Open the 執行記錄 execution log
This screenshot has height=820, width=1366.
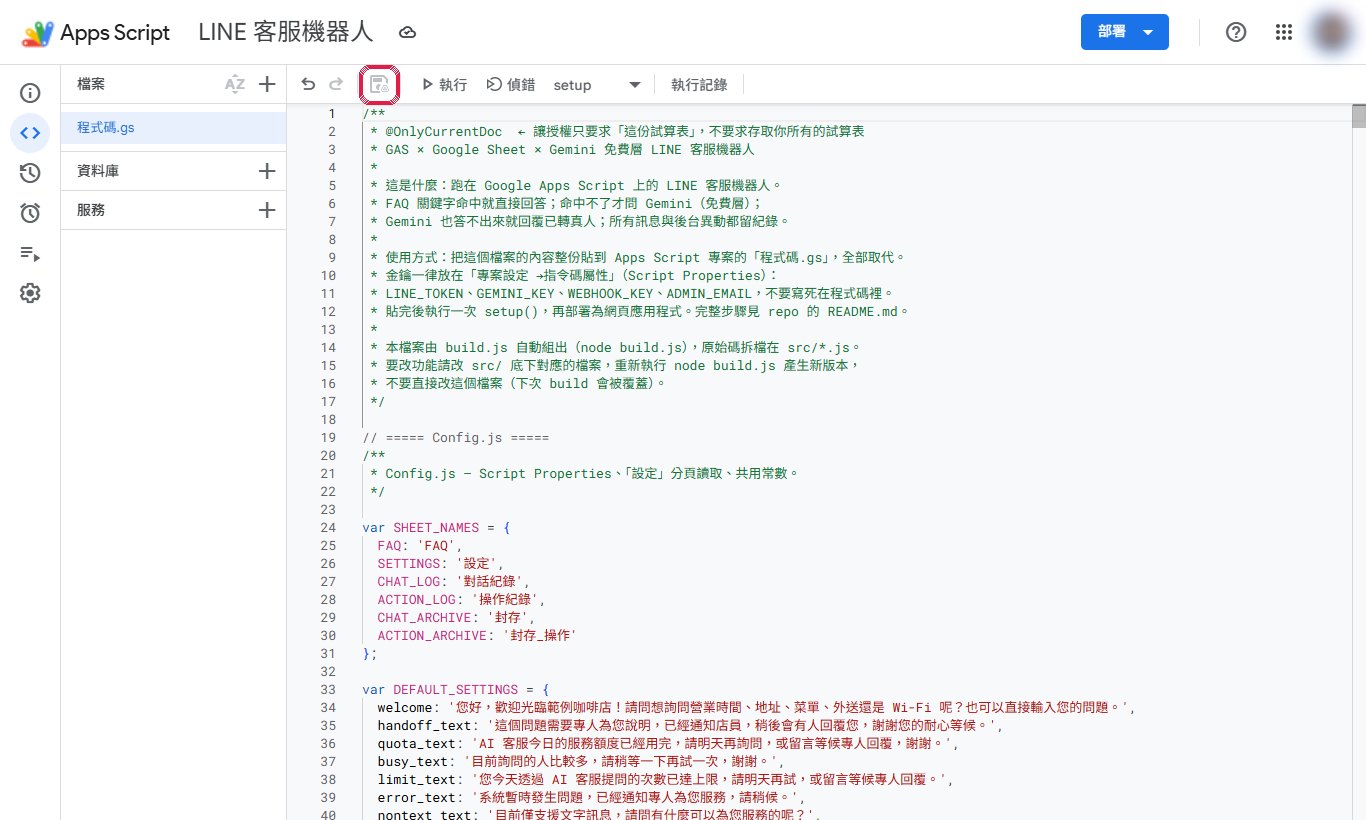tap(699, 85)
